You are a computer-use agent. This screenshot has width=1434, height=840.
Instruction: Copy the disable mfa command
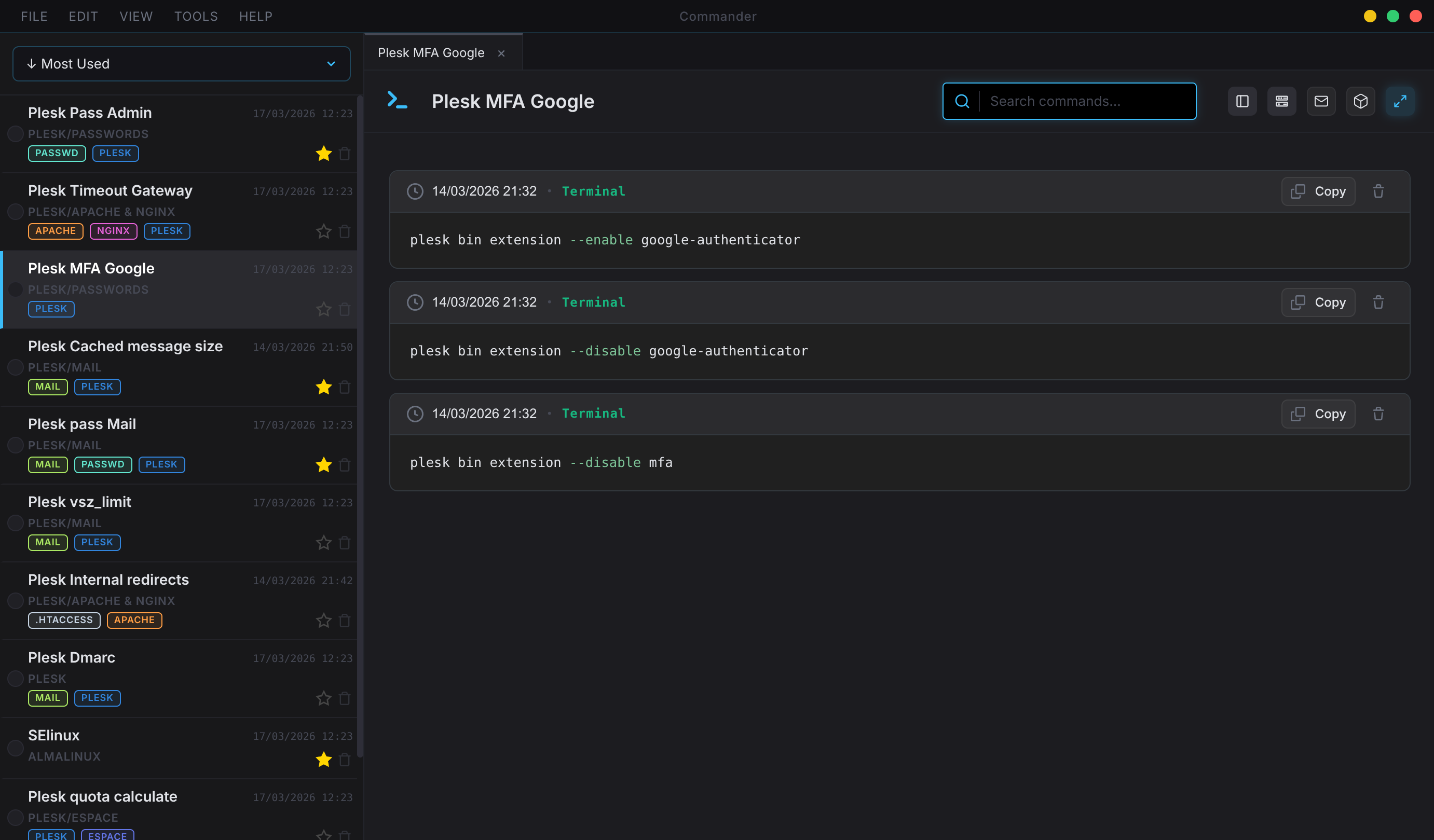pyautogui.click(x=1318, y=414)
